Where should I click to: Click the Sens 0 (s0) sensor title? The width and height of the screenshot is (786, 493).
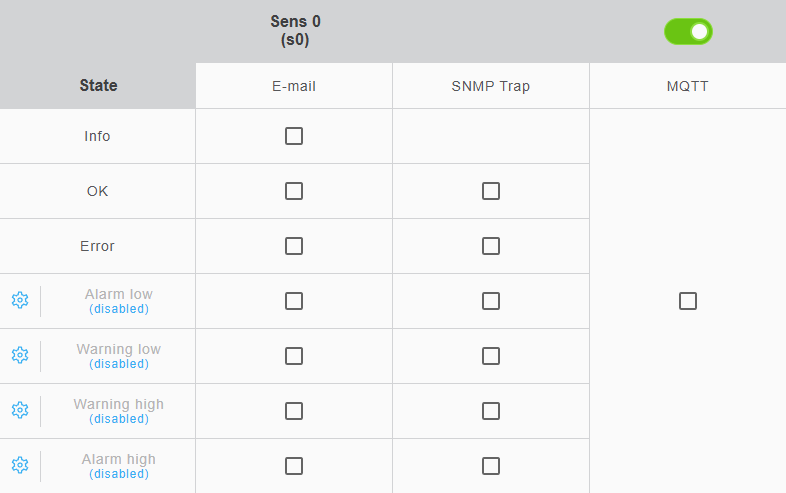[x=296, y=31]
